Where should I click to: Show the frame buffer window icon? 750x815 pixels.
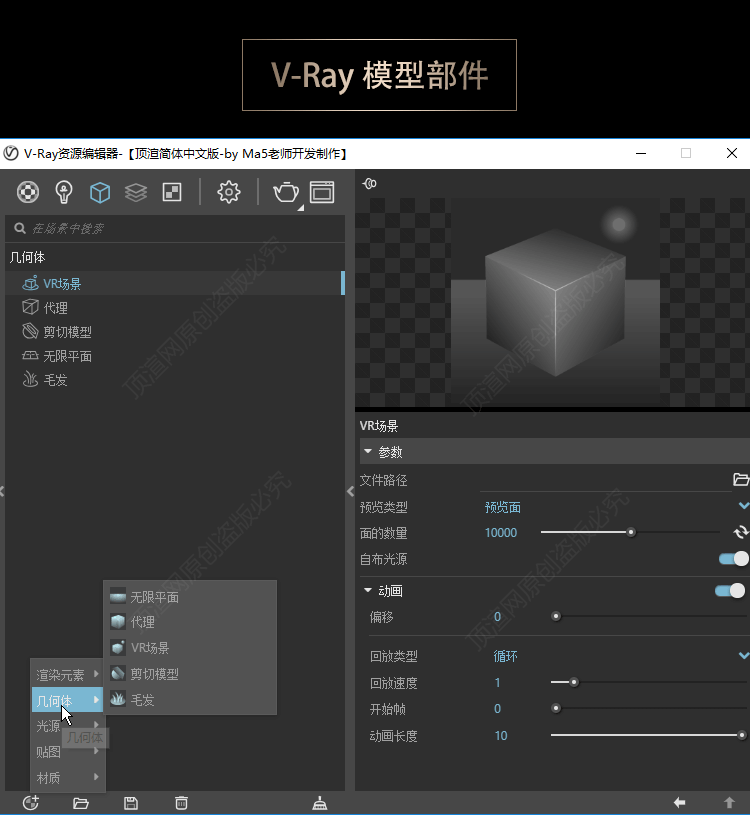[322, 192]
